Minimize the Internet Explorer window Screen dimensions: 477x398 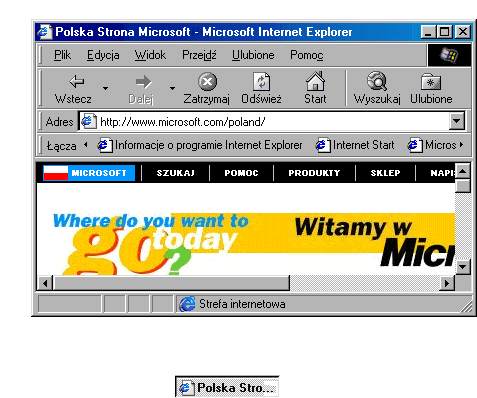429,32
